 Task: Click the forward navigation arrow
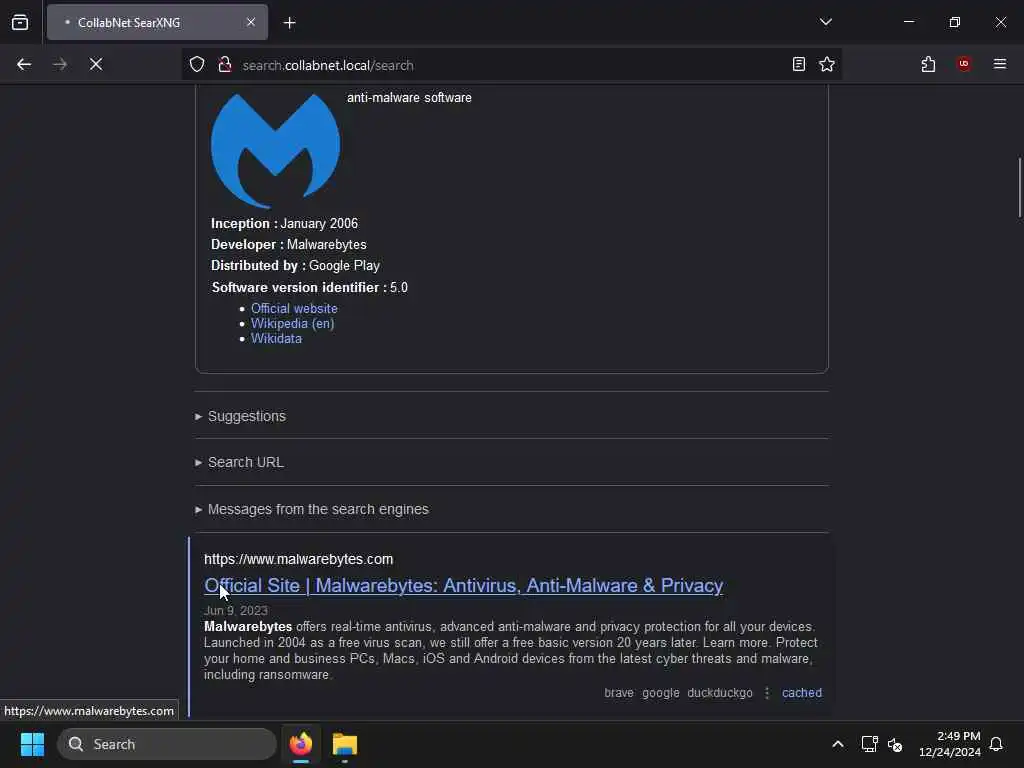(60, 65)
